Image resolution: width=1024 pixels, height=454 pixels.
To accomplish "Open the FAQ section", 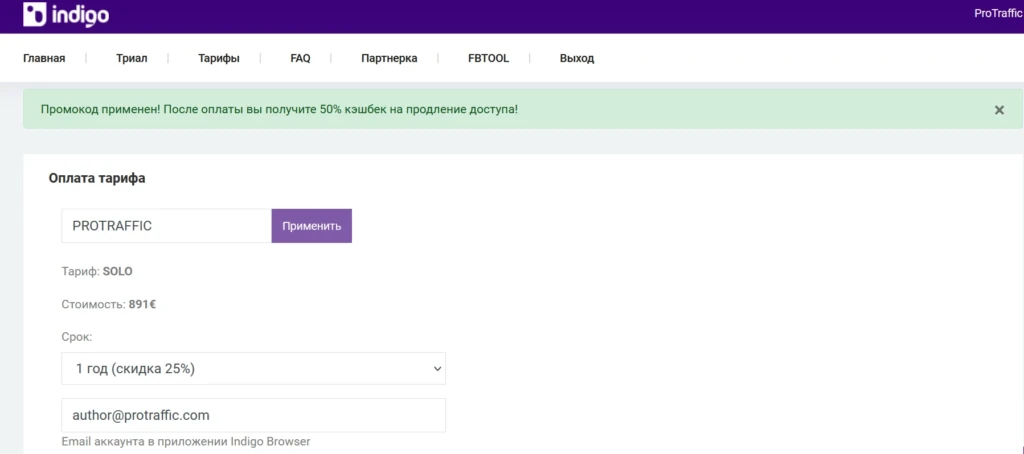I will click(x=300, y=58).
